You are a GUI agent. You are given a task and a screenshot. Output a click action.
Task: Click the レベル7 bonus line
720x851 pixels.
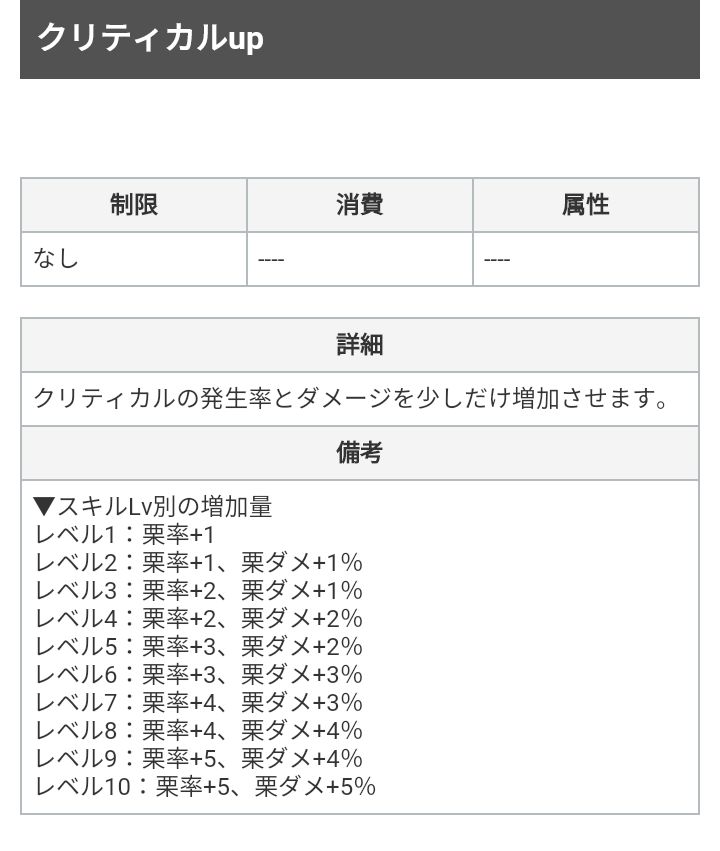pos(198,702)
